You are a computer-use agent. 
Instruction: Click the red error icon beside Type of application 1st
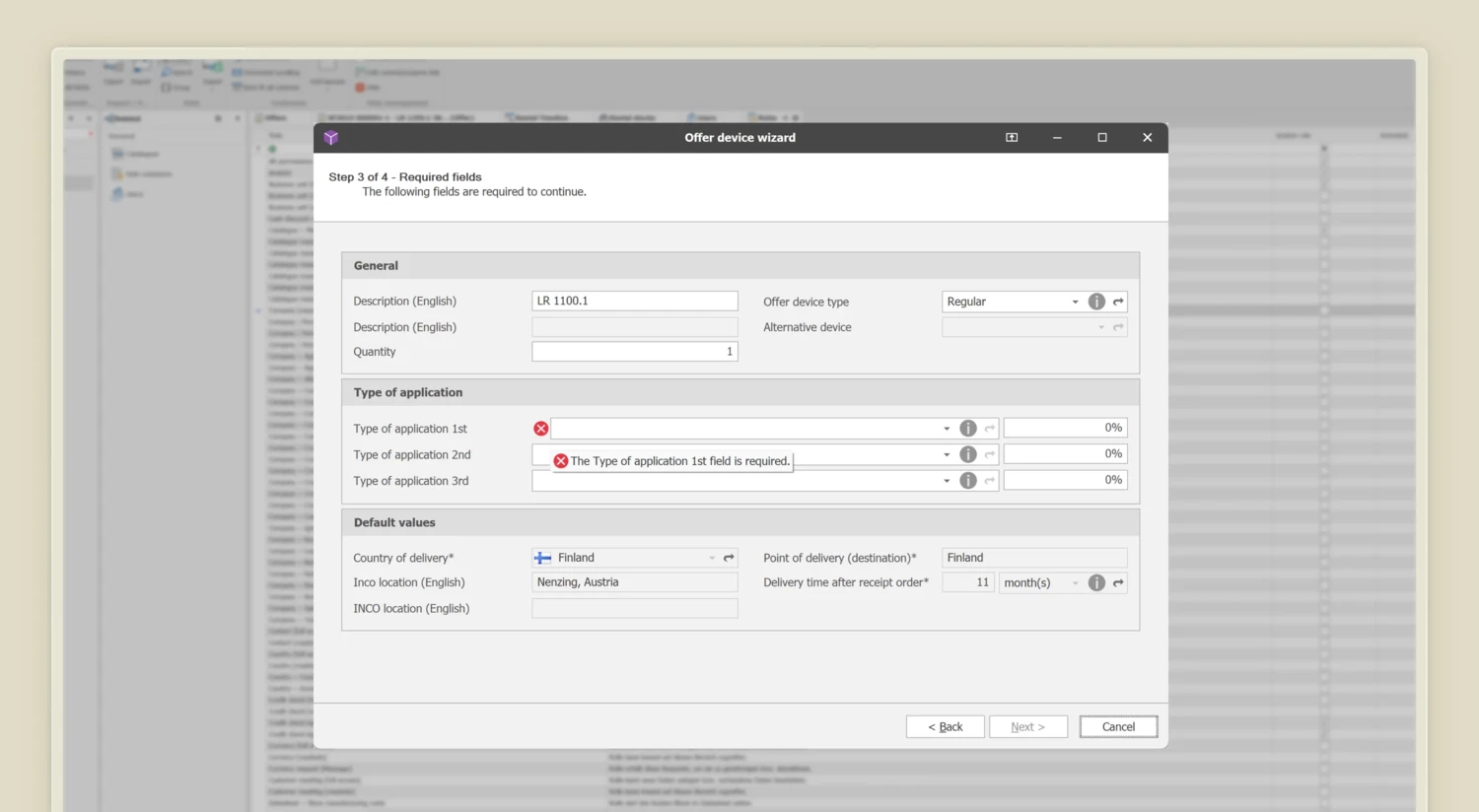(540, 429)
